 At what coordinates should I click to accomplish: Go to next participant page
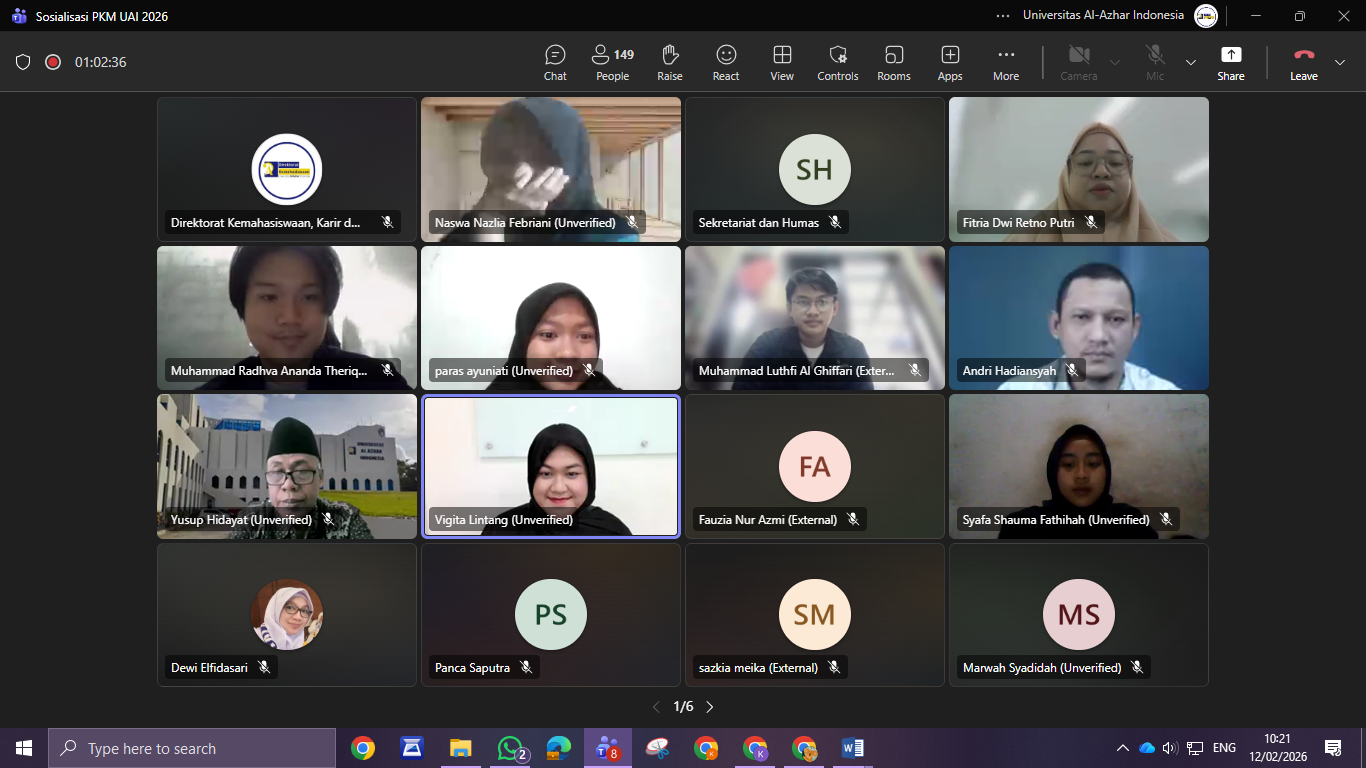[710, 707]
